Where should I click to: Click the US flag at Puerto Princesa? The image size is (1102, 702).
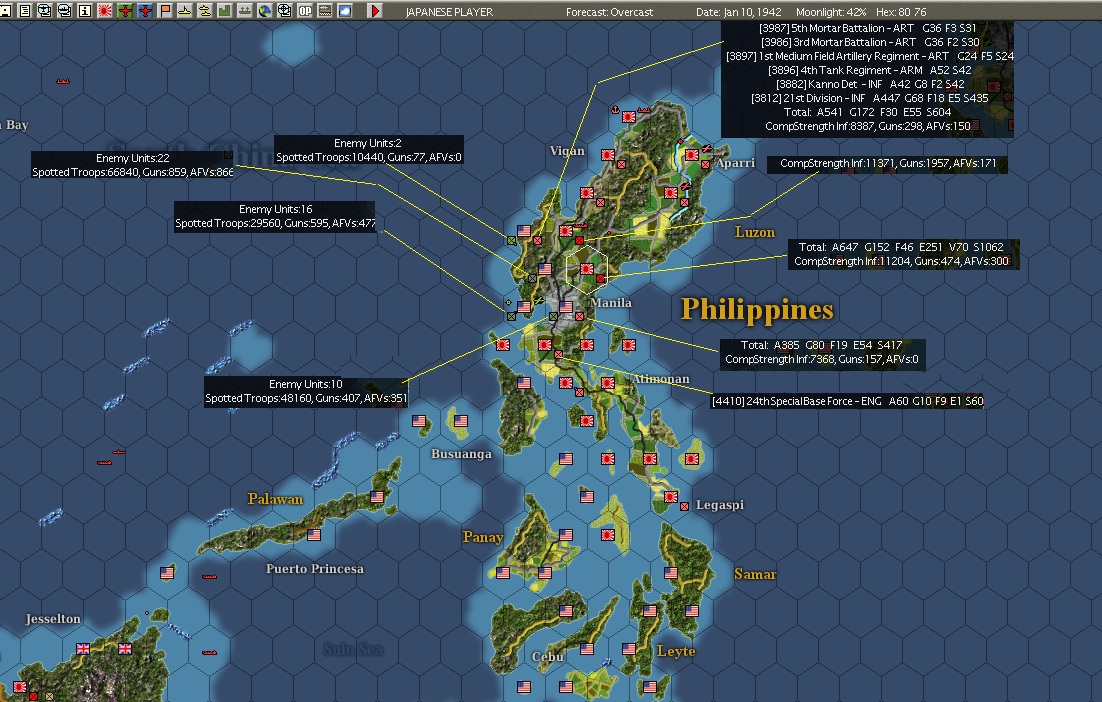pyautogui.click(x=314, y=535)
